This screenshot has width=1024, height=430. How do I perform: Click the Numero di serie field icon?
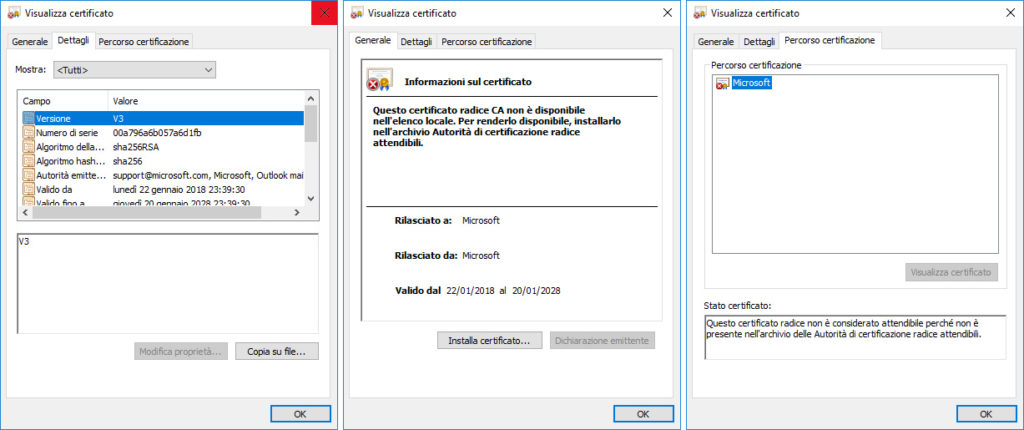point(28,133)
